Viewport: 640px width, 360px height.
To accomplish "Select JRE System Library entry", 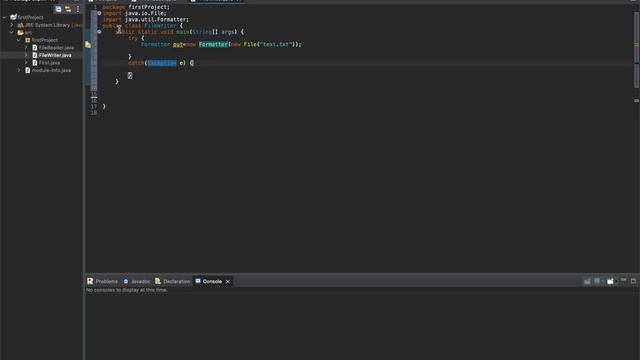I will pyautogui.click(x=47, y=25).
